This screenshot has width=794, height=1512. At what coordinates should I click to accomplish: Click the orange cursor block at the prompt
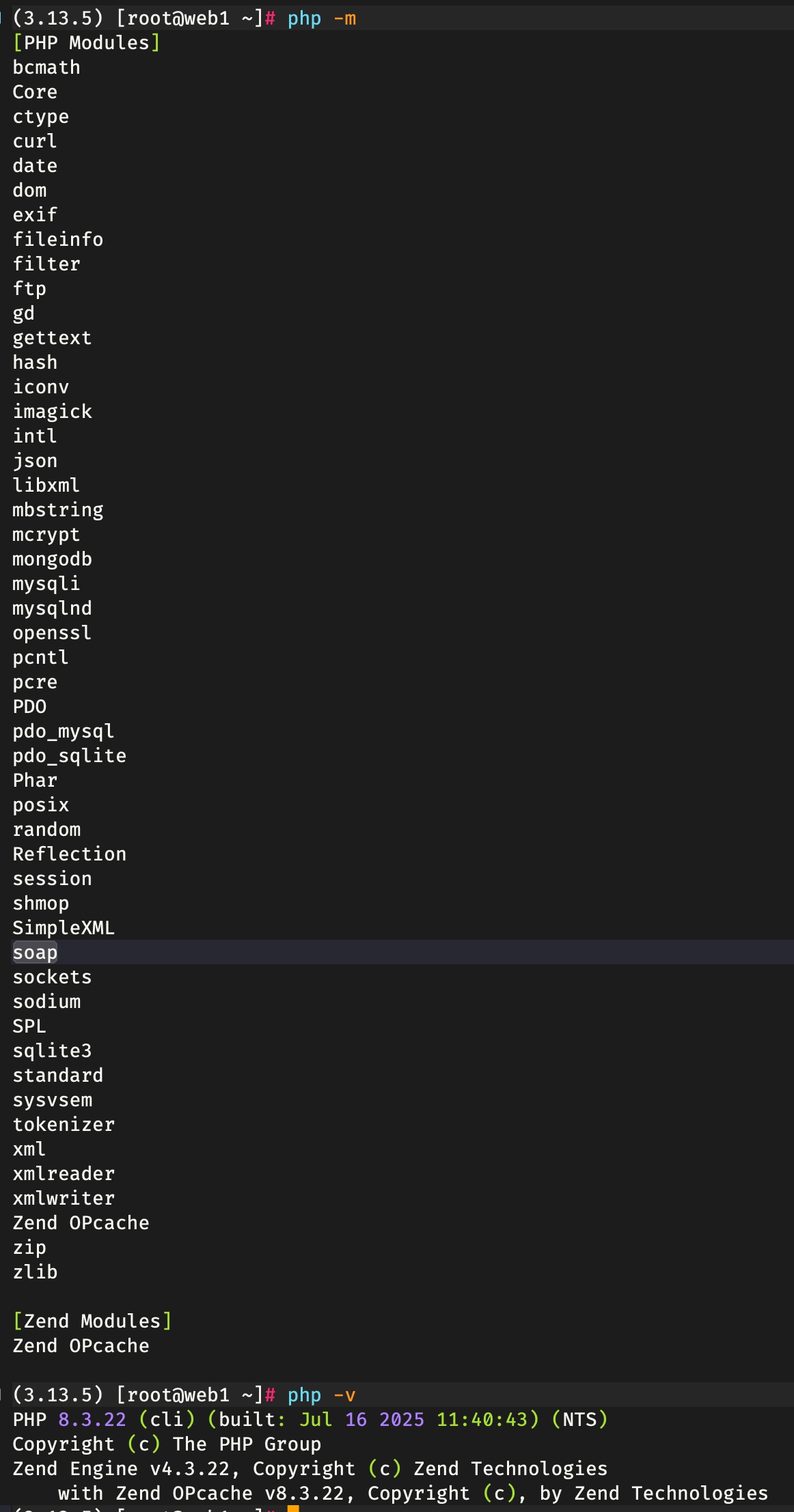point(293,1509)
